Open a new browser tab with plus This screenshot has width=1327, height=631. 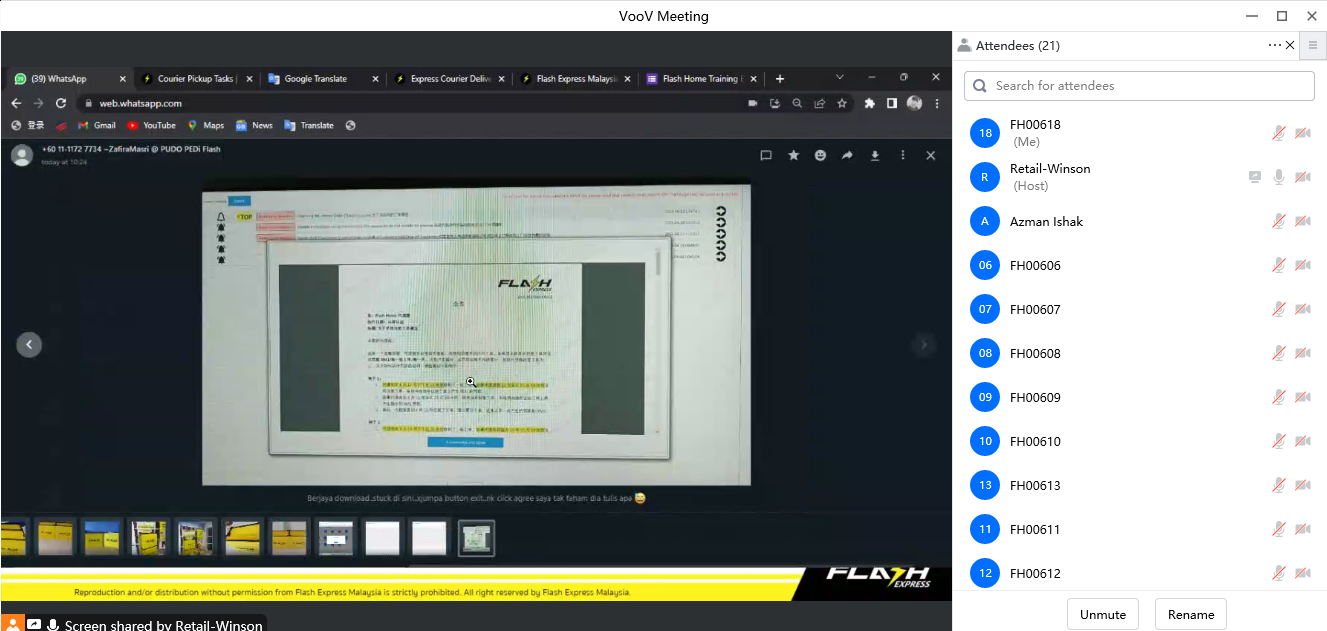pyautogui.click(x=780, y=79)
